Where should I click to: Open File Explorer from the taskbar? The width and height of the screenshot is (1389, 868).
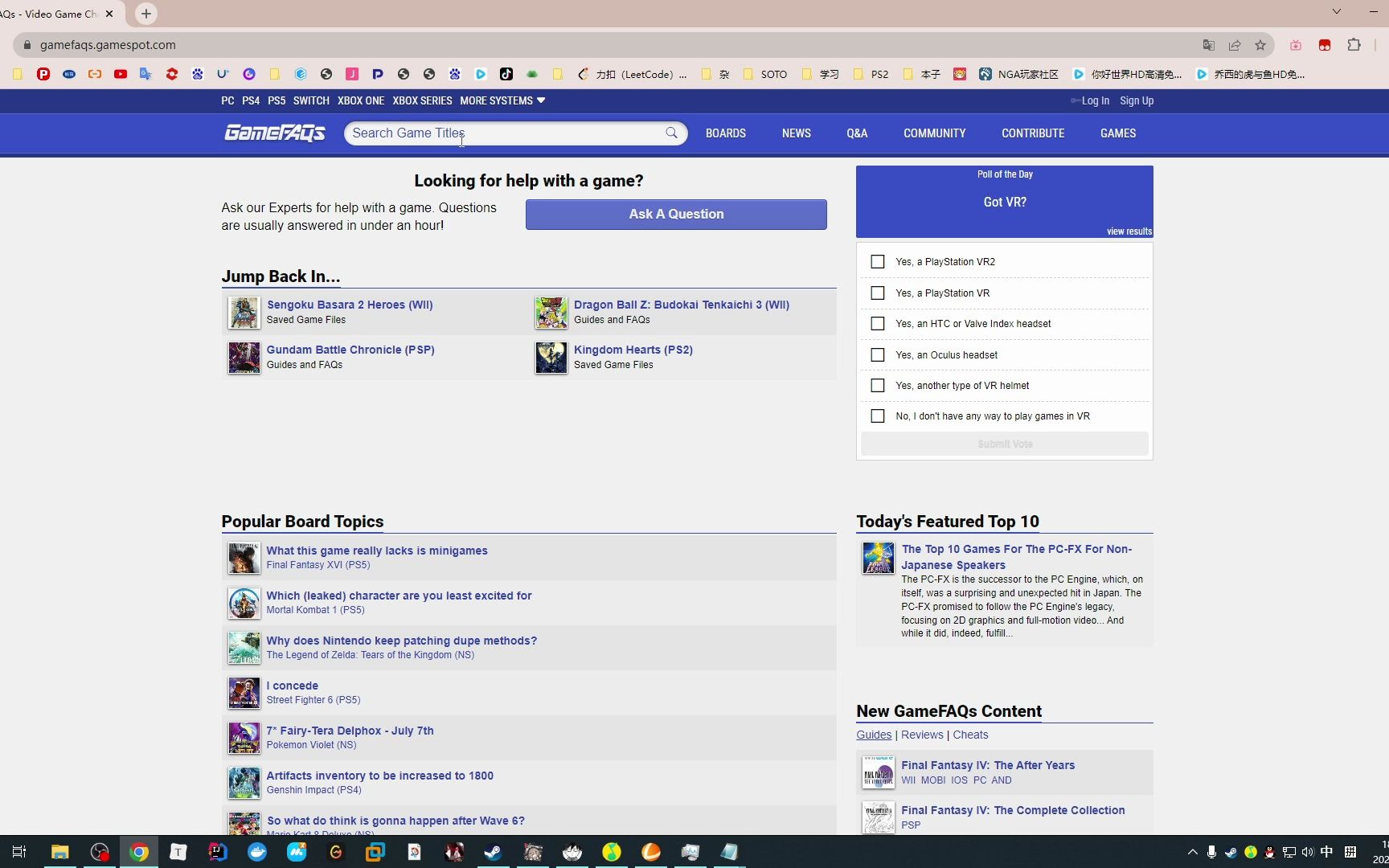(60, 852)
